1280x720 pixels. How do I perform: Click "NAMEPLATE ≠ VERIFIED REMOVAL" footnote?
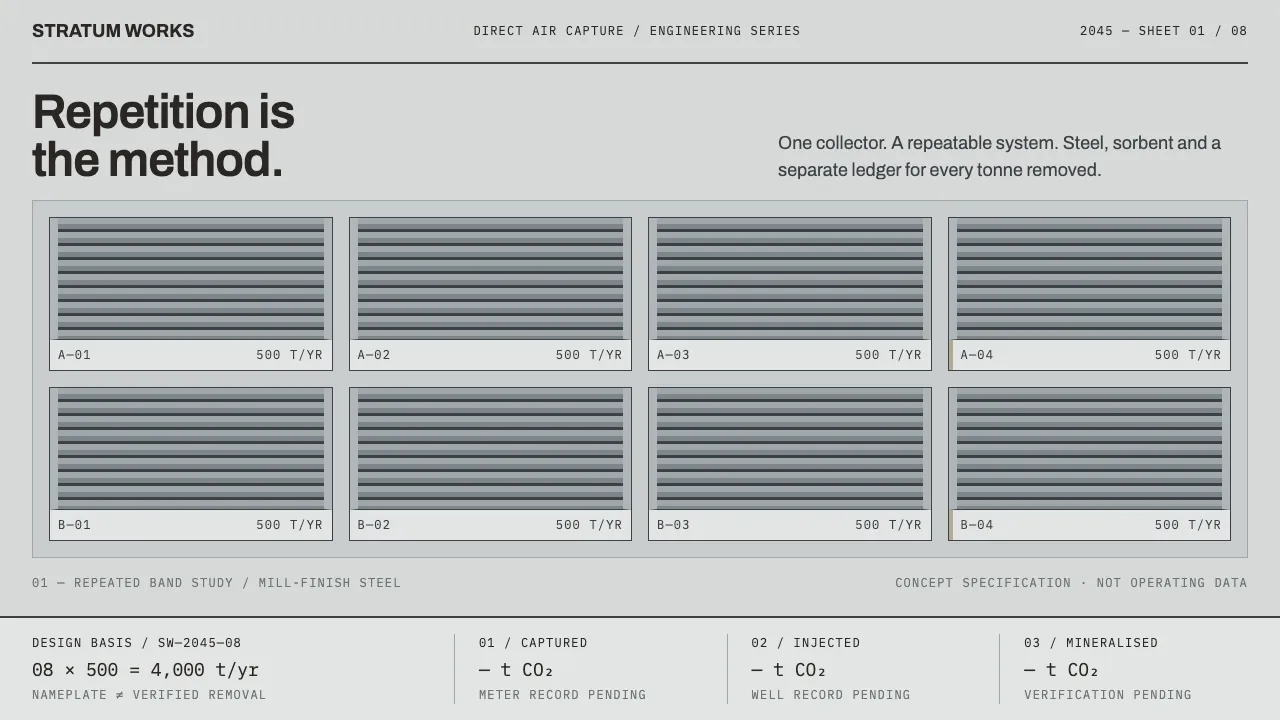[x=149, y=695]
